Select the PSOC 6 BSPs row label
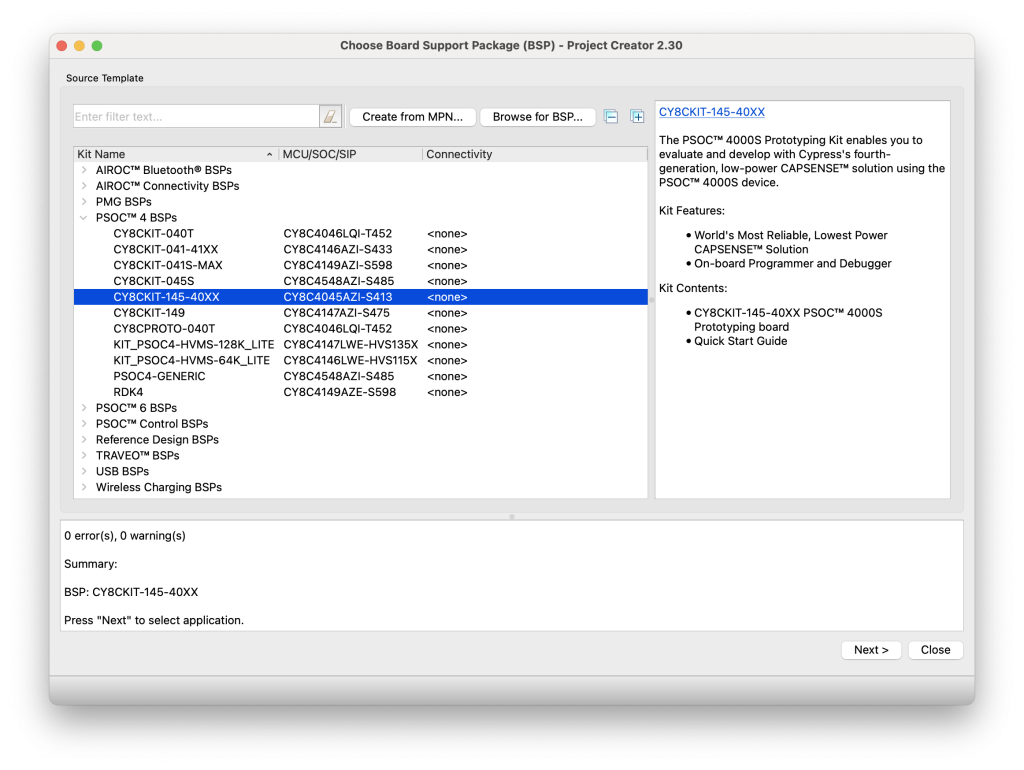1024x770 pixels. coord(136,408)
